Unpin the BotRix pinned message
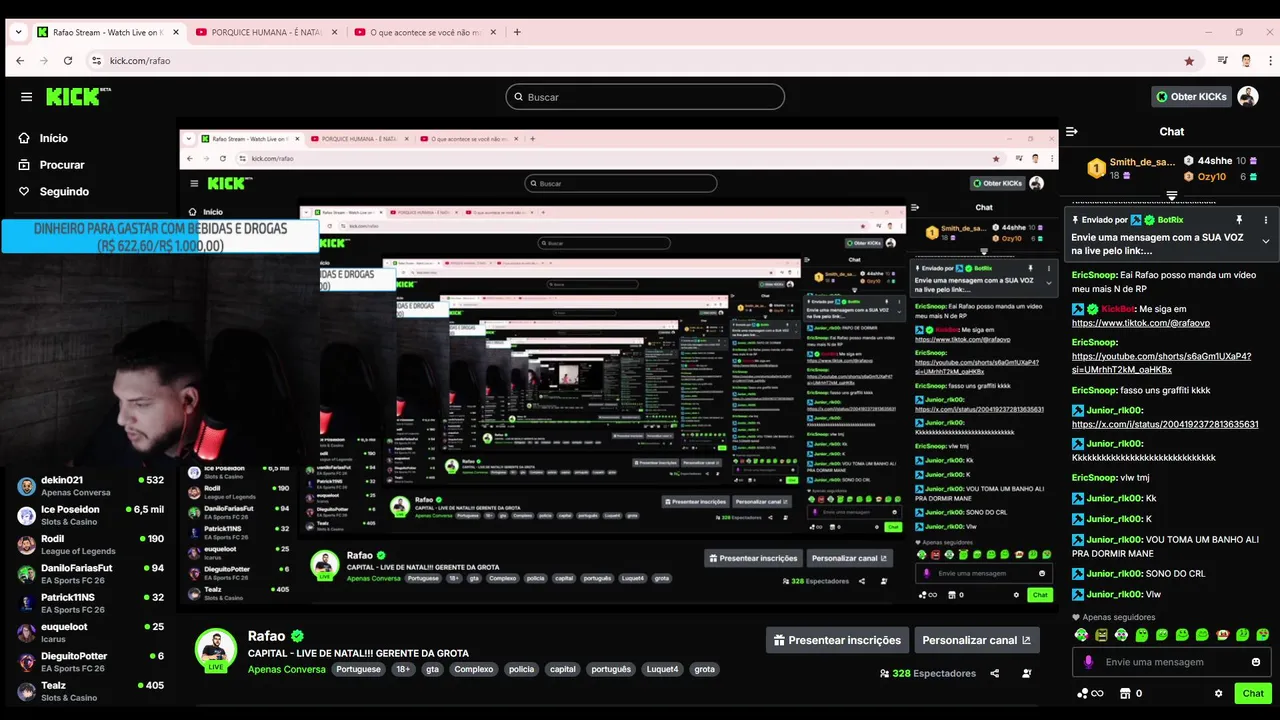Screen dimensions: 1280x720 (x=1239, y=220)
